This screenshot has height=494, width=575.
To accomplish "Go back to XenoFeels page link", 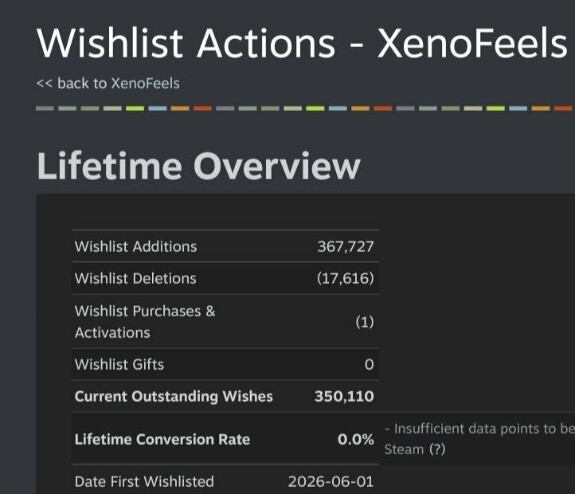I will [x=108, y=83].
